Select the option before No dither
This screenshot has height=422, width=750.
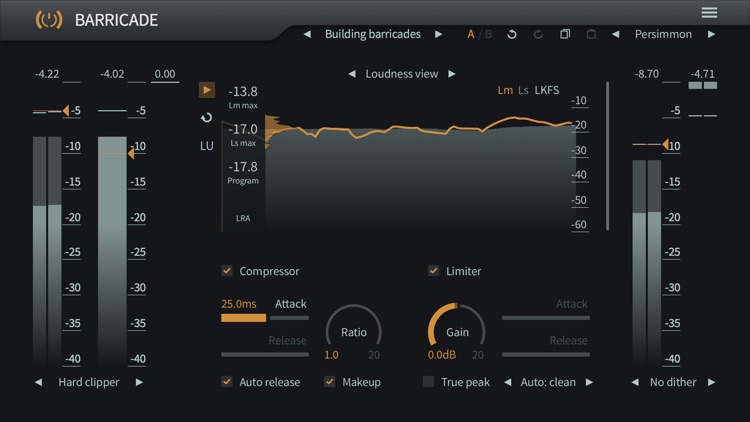635,382
